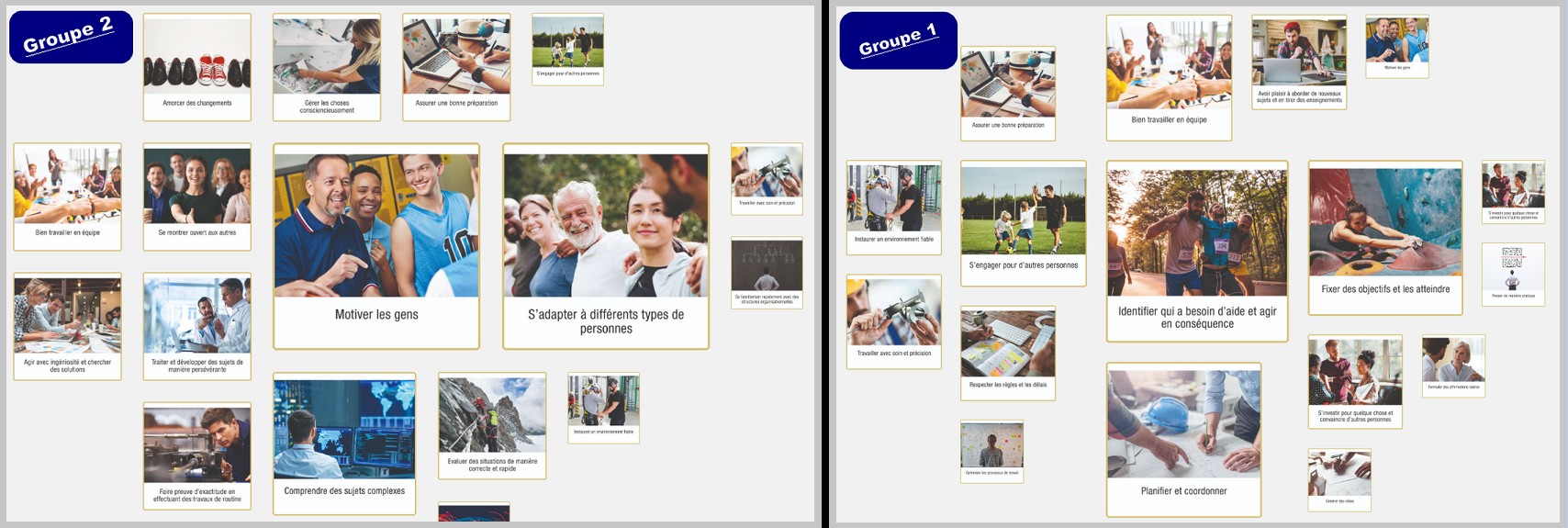Select the "Traiter et développer des sujets" card
1568x528 pixels.
197,326
